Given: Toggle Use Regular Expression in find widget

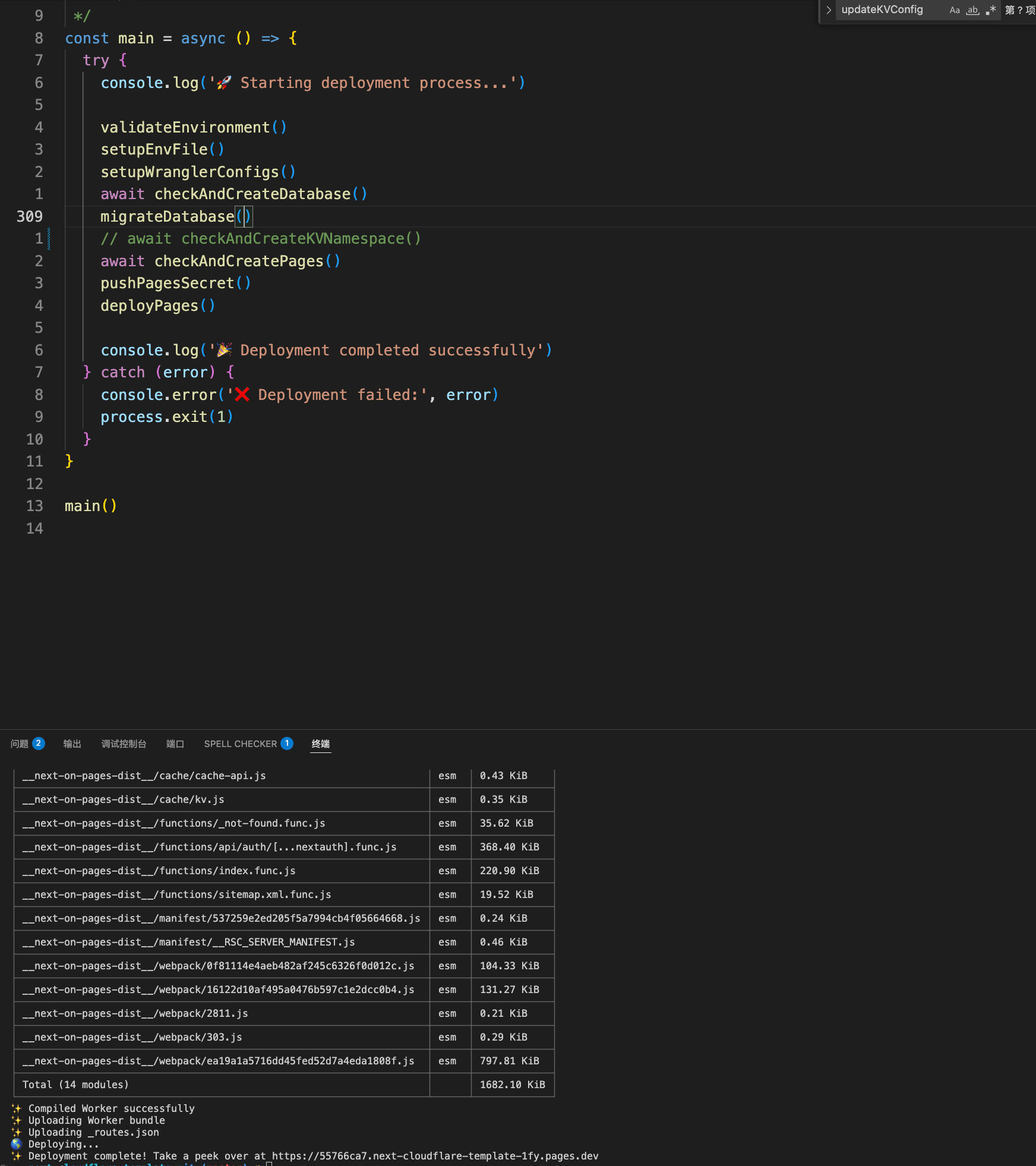Looking at the screenshot, I should pos(990,10).
